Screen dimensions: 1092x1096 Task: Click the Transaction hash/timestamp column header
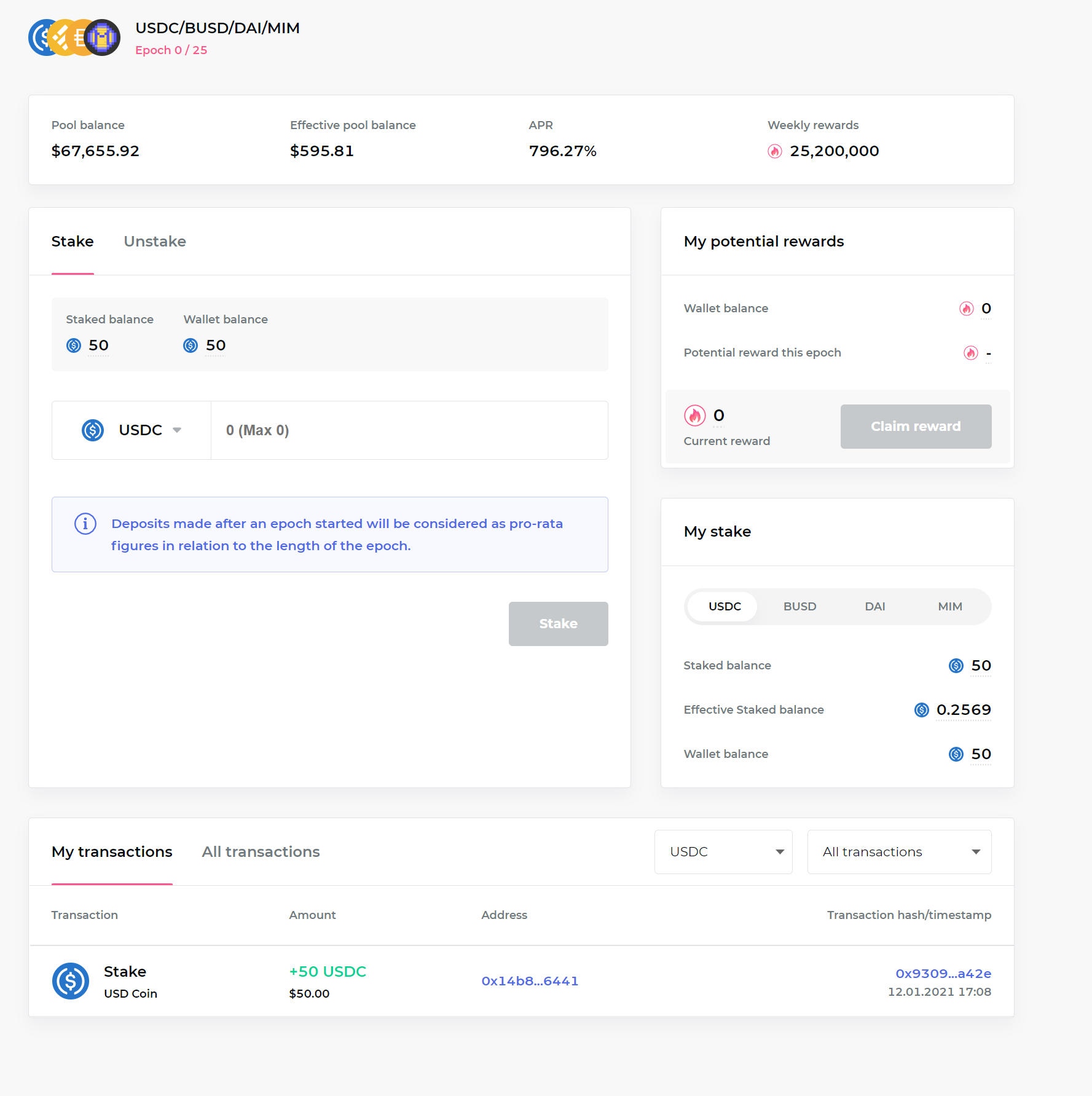coord(909,915)
